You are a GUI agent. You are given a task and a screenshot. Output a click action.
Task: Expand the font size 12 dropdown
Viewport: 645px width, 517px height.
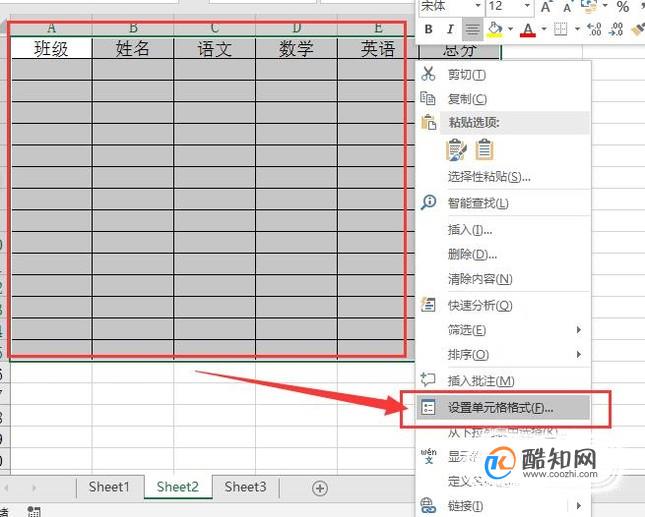point(527,6)
